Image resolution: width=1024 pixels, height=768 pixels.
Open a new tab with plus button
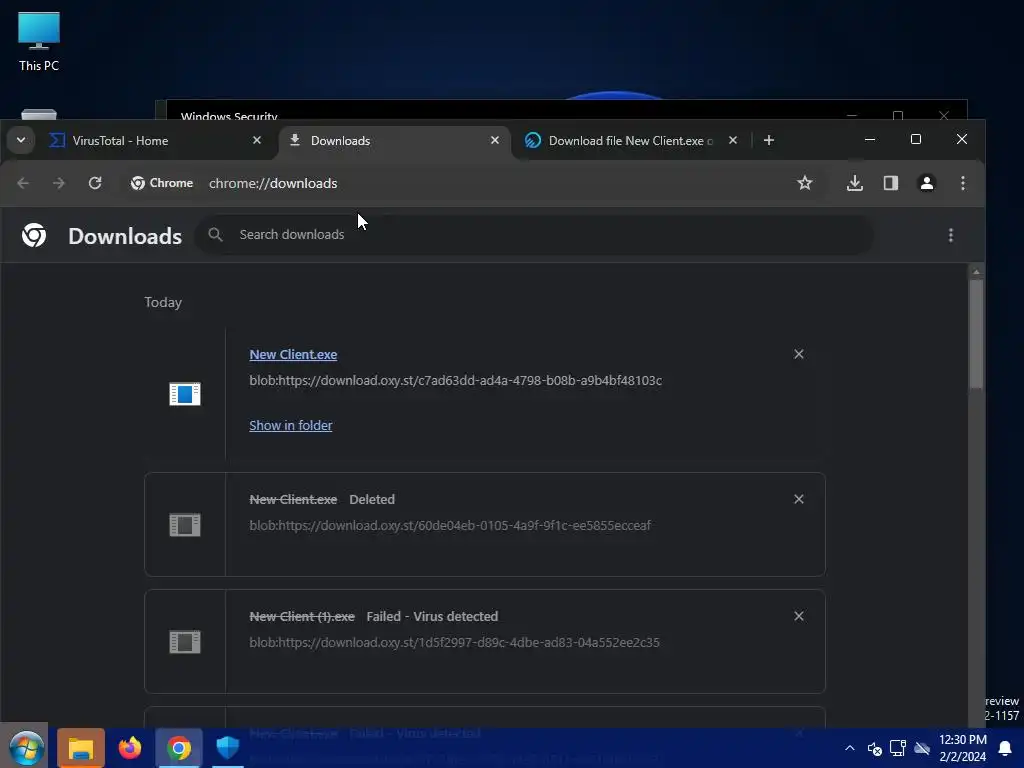[769, 140]
